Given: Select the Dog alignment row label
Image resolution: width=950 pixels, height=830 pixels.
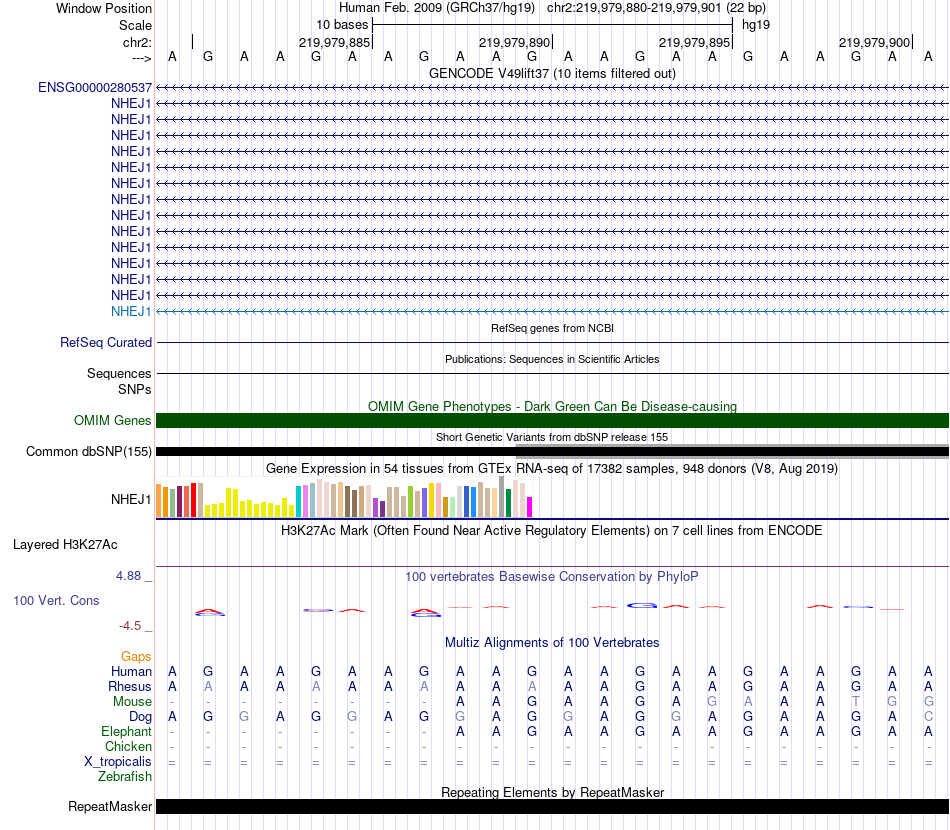Looking at the screenshot, I should [x=140, y=717].
